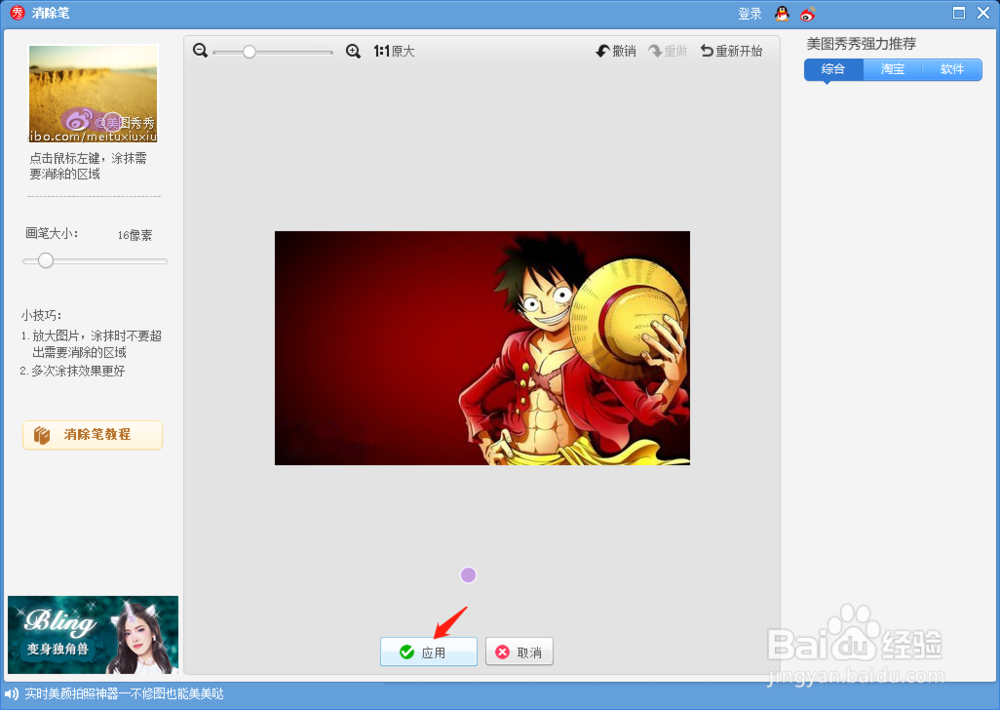Screen dimensions: 1000x710
Task: Click the 小技巧 tips heading
Action: tap(41, 315)
